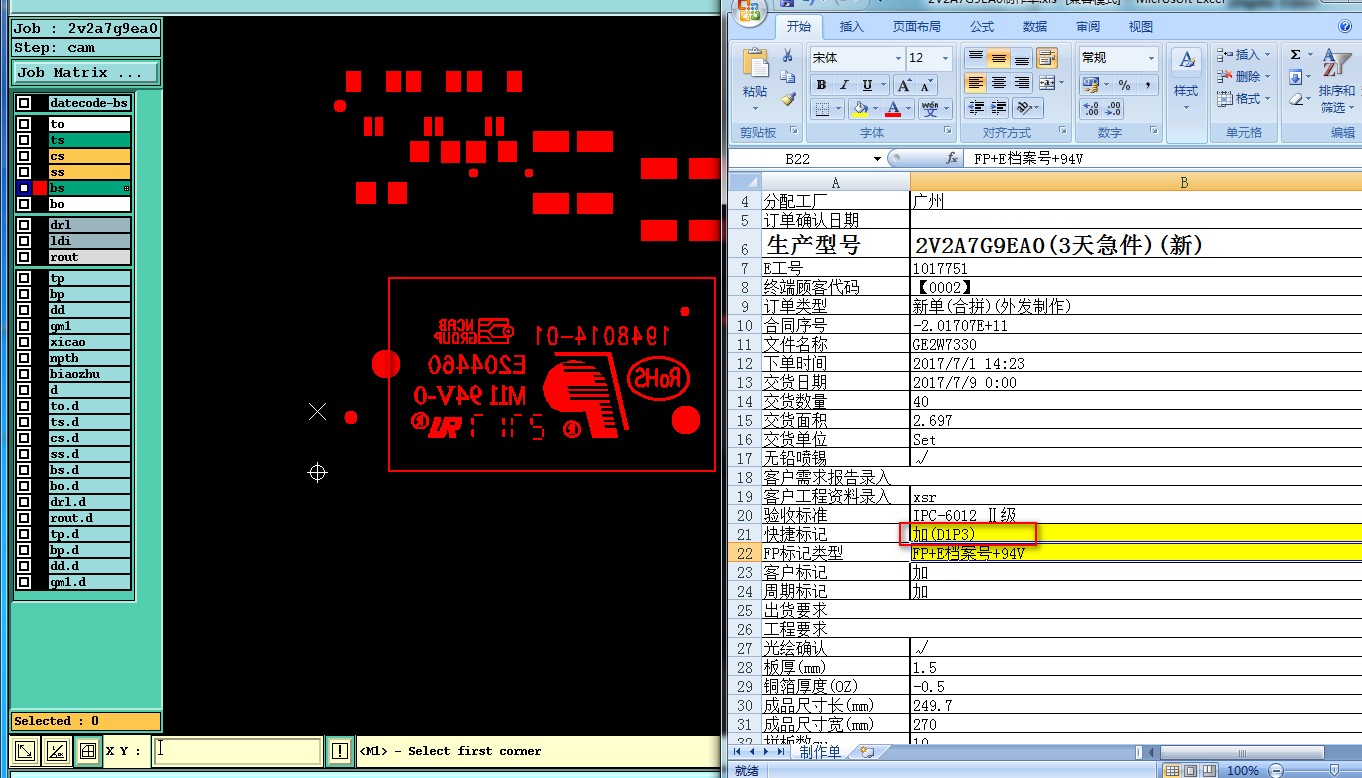Image resolution: width=1362 pixels, height=778 pixels.
Task: Toggle checkbox for layer npth
Action: [24, 358]
